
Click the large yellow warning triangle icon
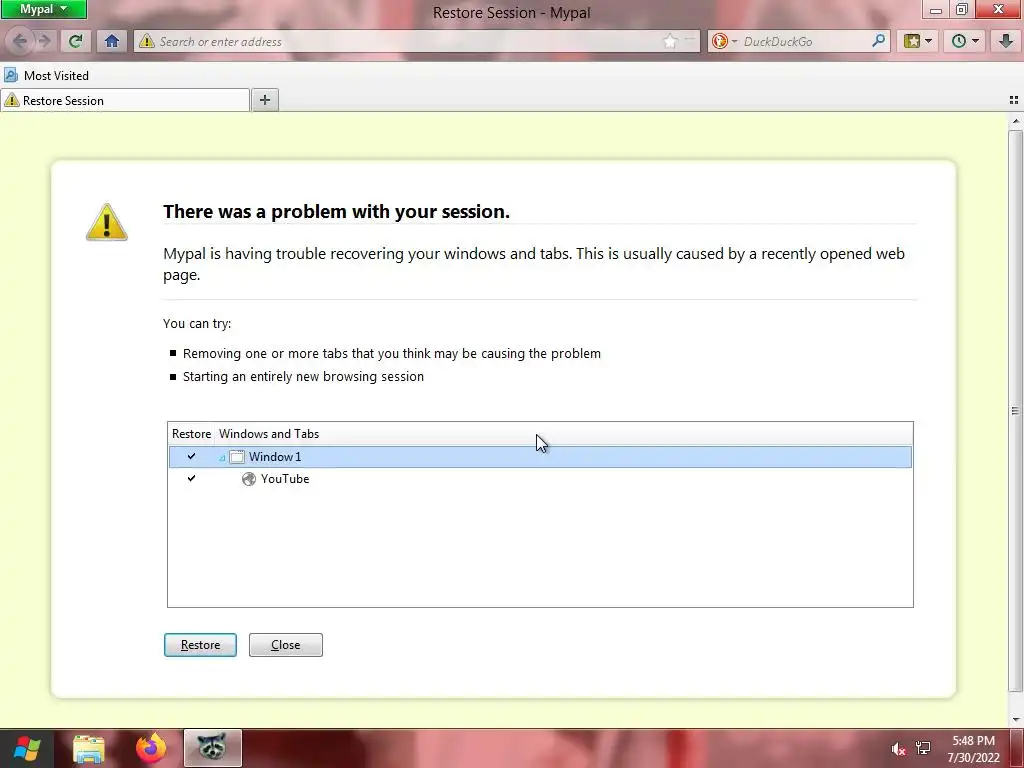[106, 222]
